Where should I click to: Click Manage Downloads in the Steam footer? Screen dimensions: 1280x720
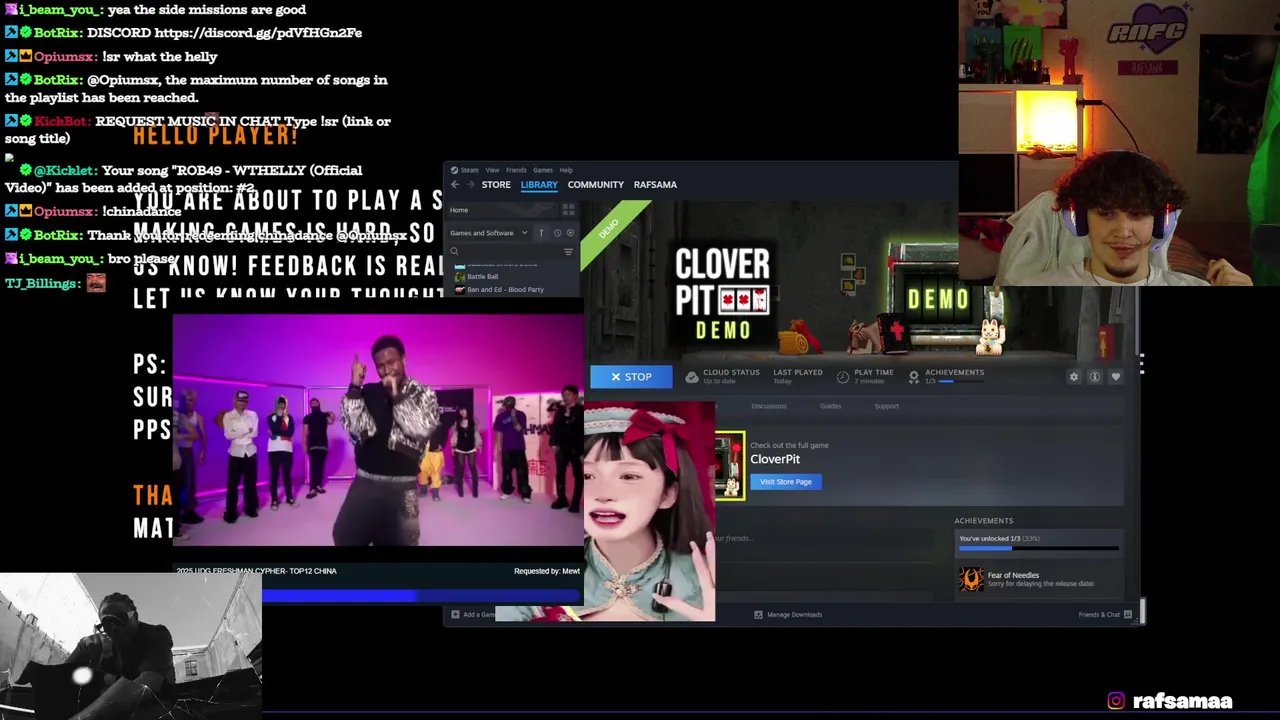(795, 615)
